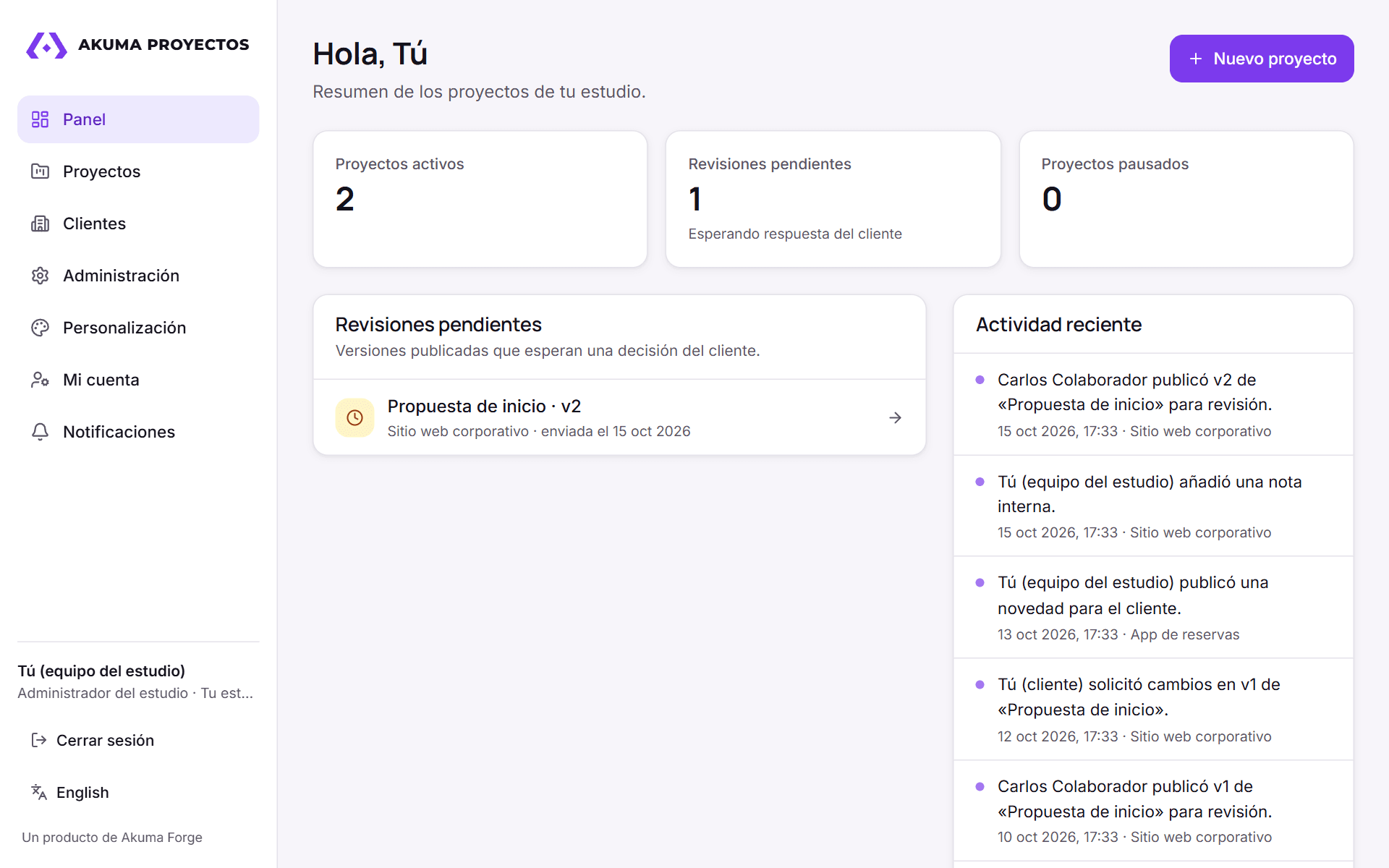
Task: Click activity 'solicitó cambios en v1 de'
Action: point(1153,710)
